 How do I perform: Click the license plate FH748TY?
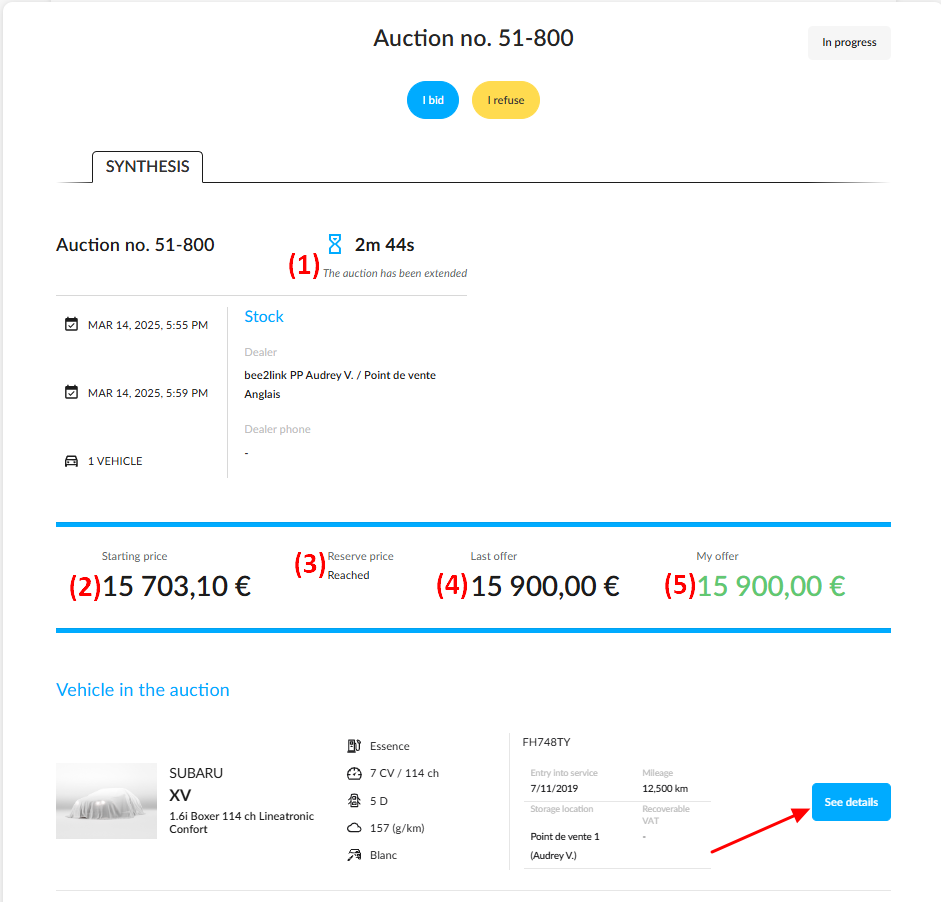click(x=546, y=742)
